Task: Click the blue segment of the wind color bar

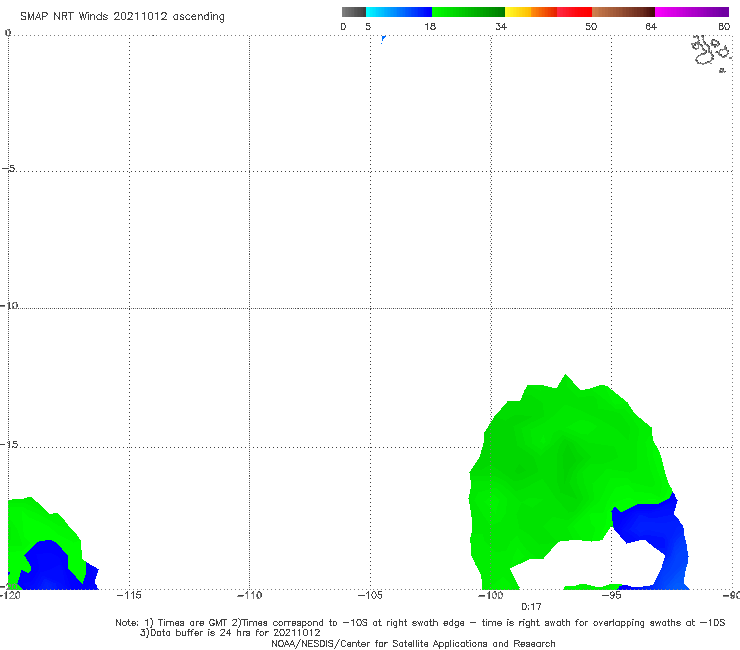Action: (399, 12)
